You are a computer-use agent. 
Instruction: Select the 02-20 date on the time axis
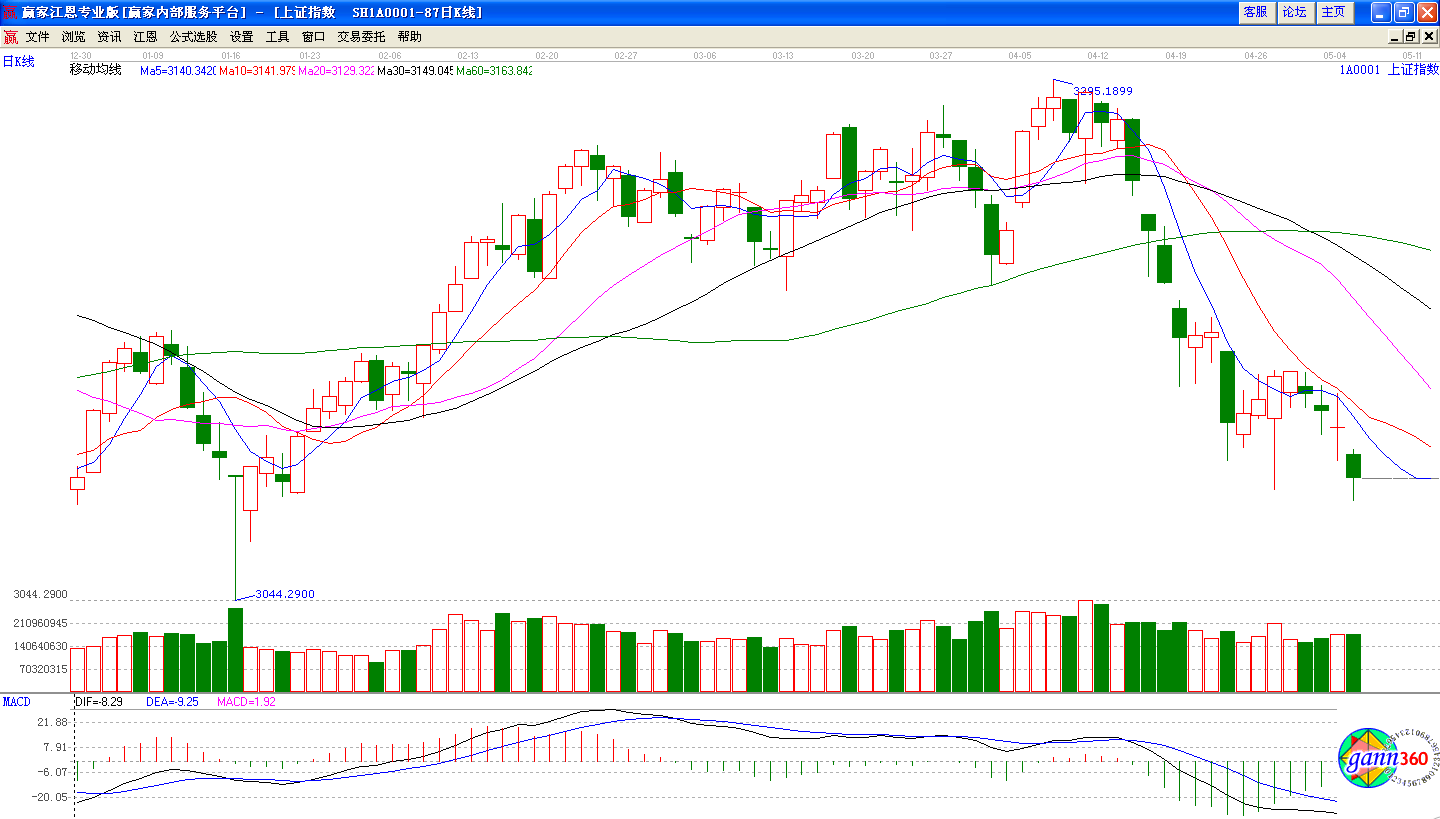(x=547, y=56)
